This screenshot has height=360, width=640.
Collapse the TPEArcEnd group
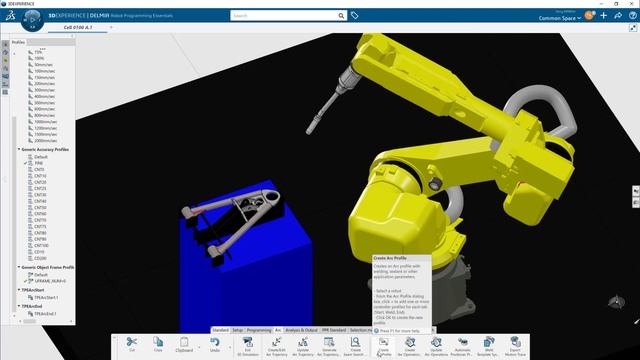pos(19,306)
